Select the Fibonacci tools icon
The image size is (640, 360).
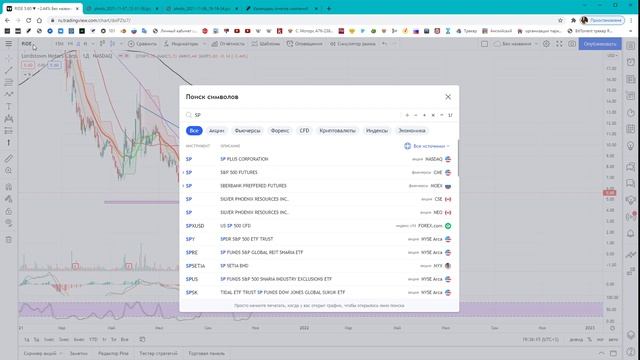click(x=9, y=82)
